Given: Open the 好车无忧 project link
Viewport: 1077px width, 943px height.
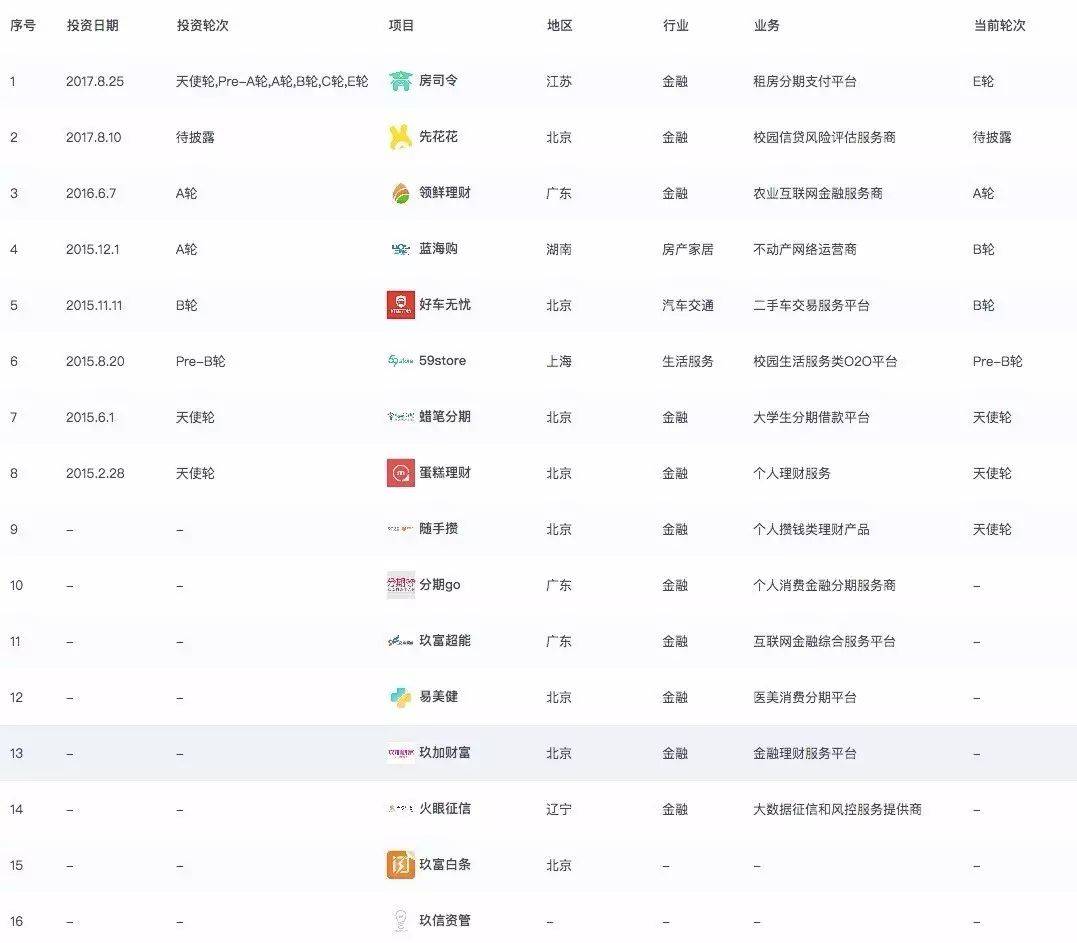Looking at the screenshot, I should (445, 305).
